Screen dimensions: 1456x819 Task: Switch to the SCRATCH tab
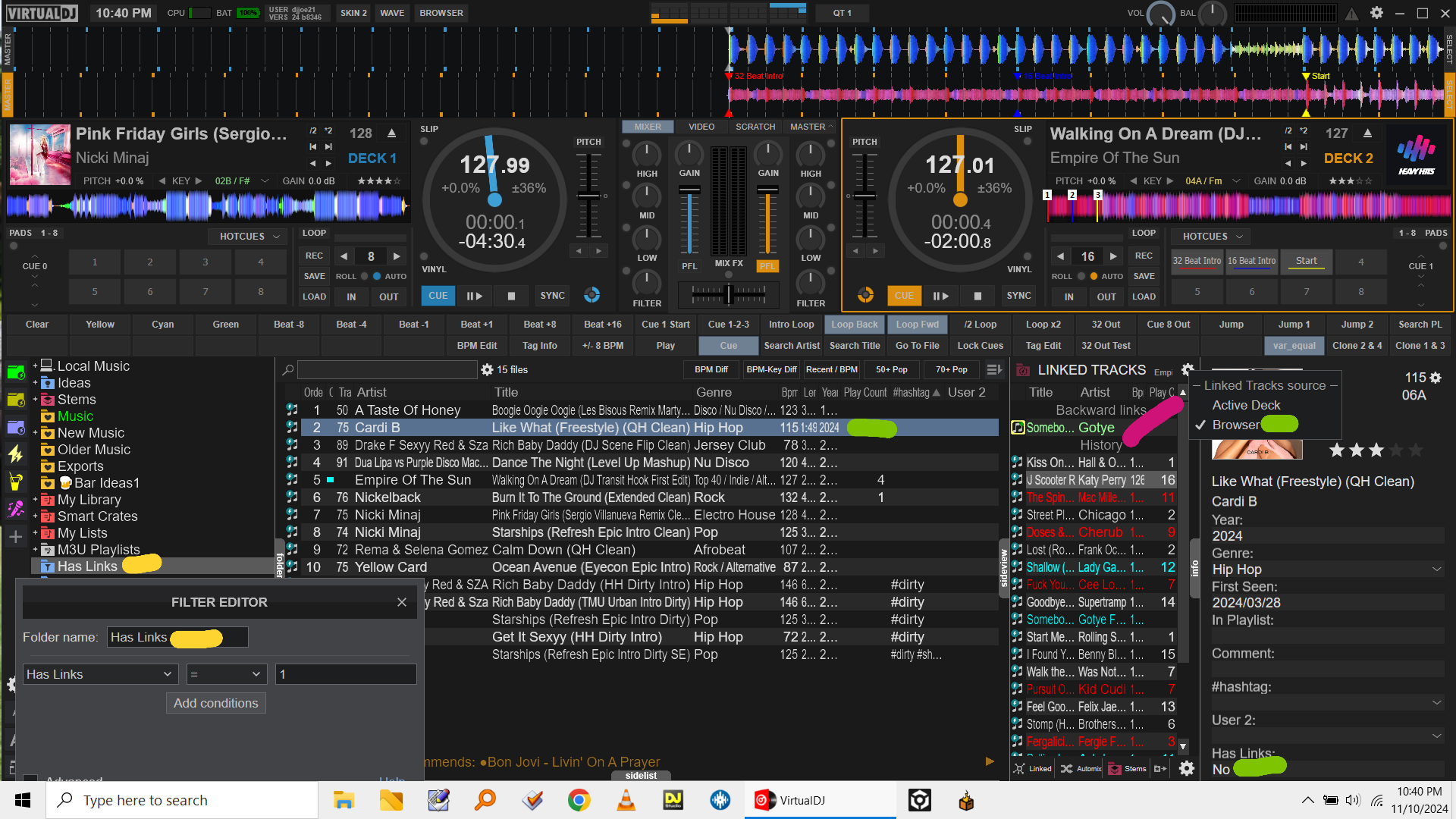coord(755,127)
